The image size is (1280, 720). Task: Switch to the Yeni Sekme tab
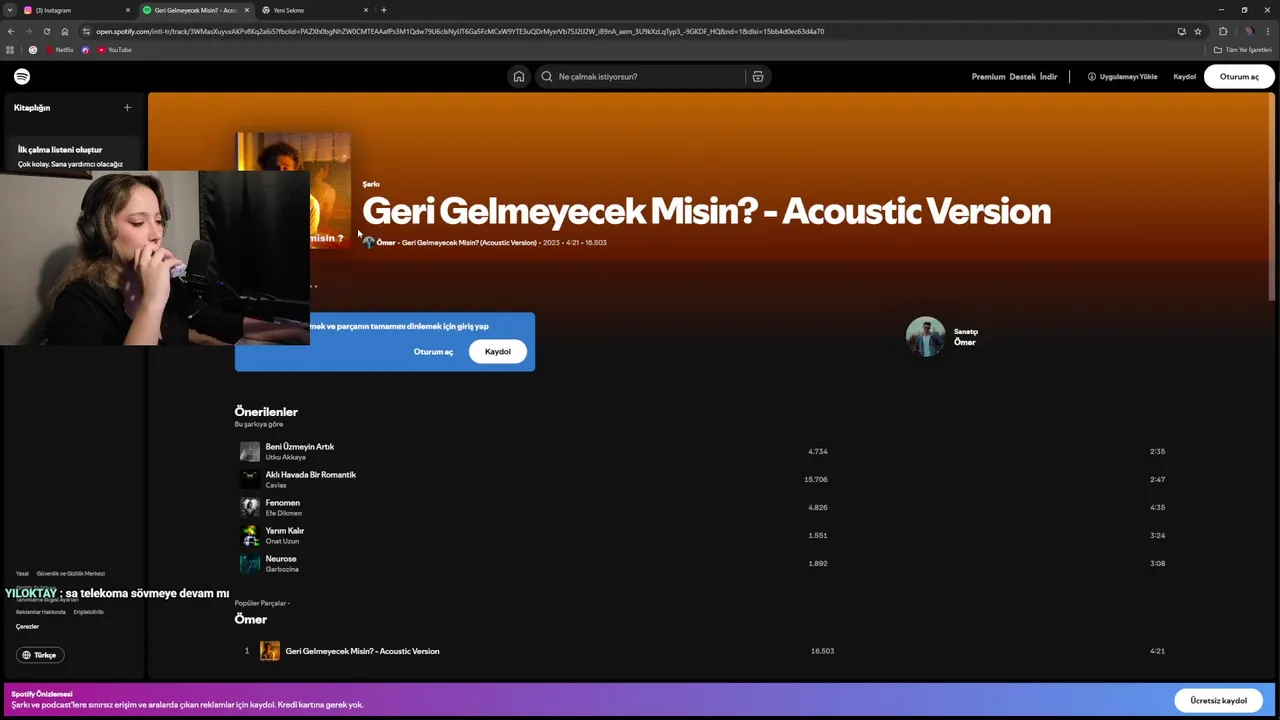[315, 10]
